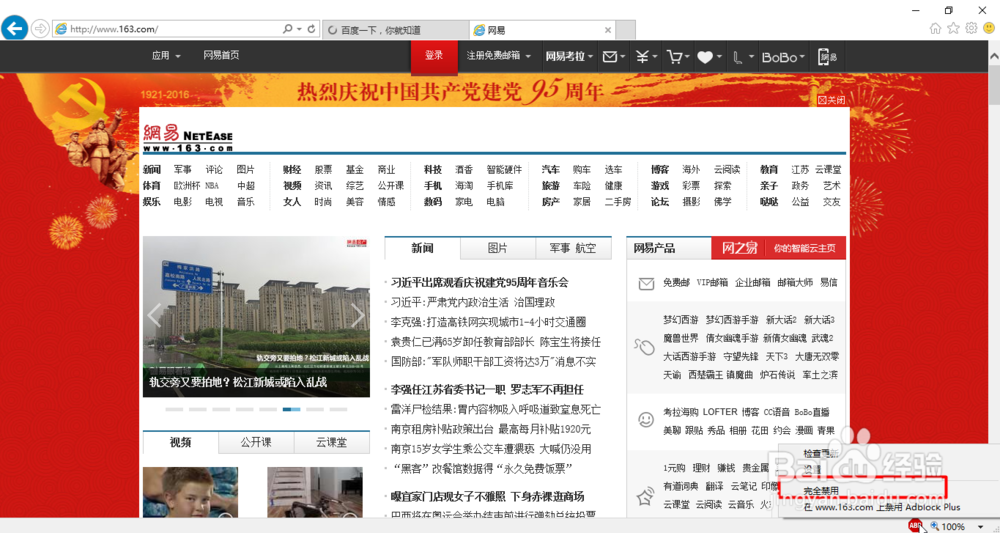This screenshot has height=533, width=1000.
Task: Open the yen finance icon in the top bar
Action: (x=642, y=57)
